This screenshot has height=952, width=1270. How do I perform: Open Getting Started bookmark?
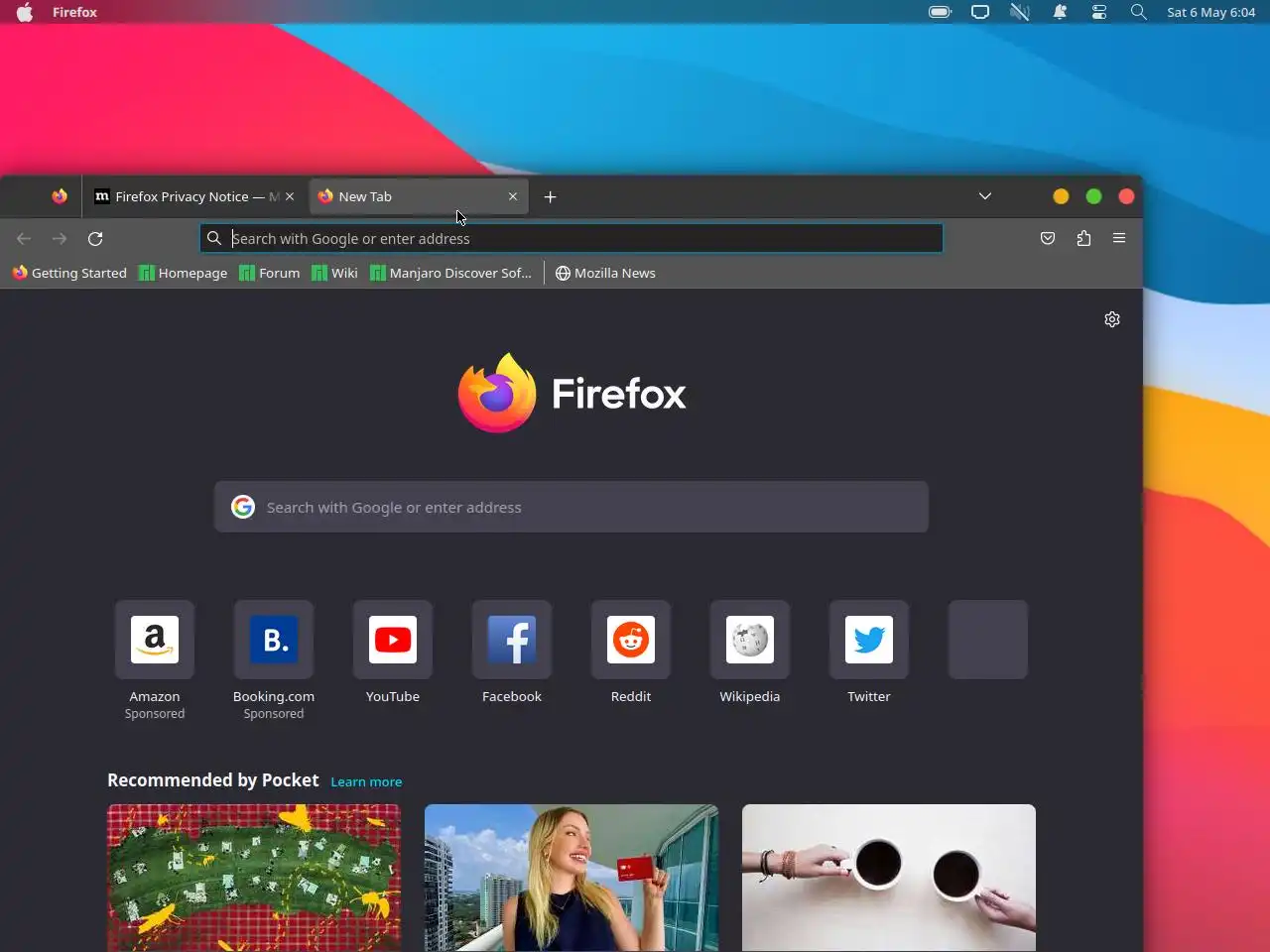click(x=69, y=273)
